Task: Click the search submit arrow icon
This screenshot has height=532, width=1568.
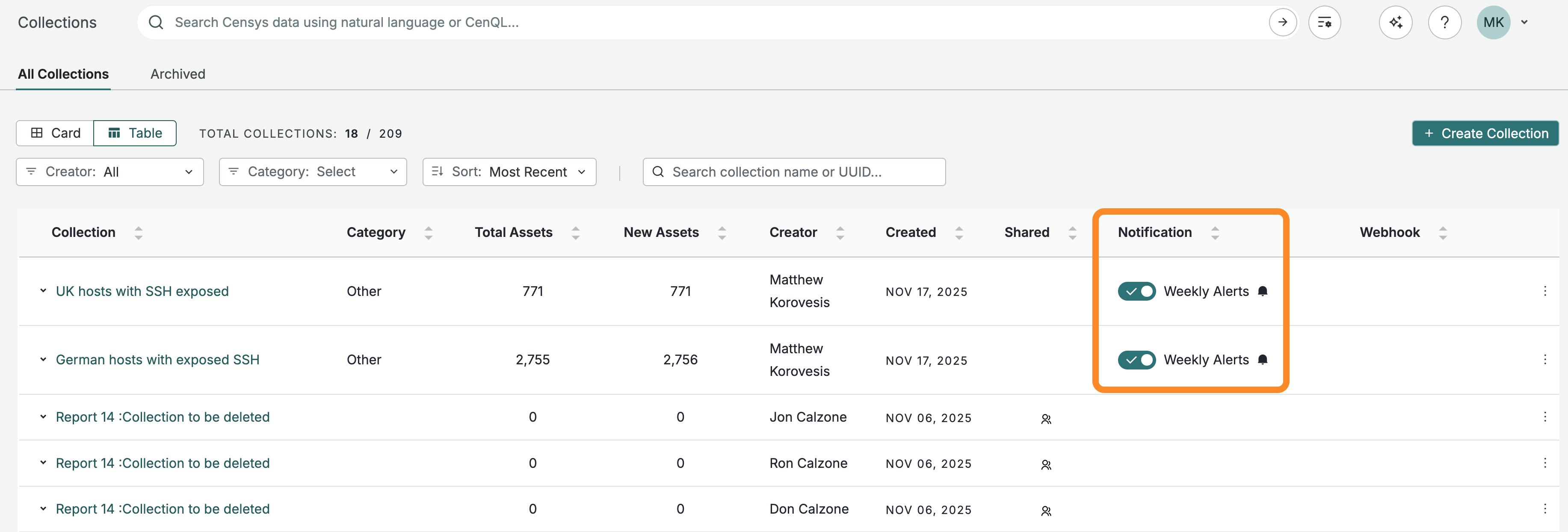Action: pyautogui.click(x=1282, y=23)
